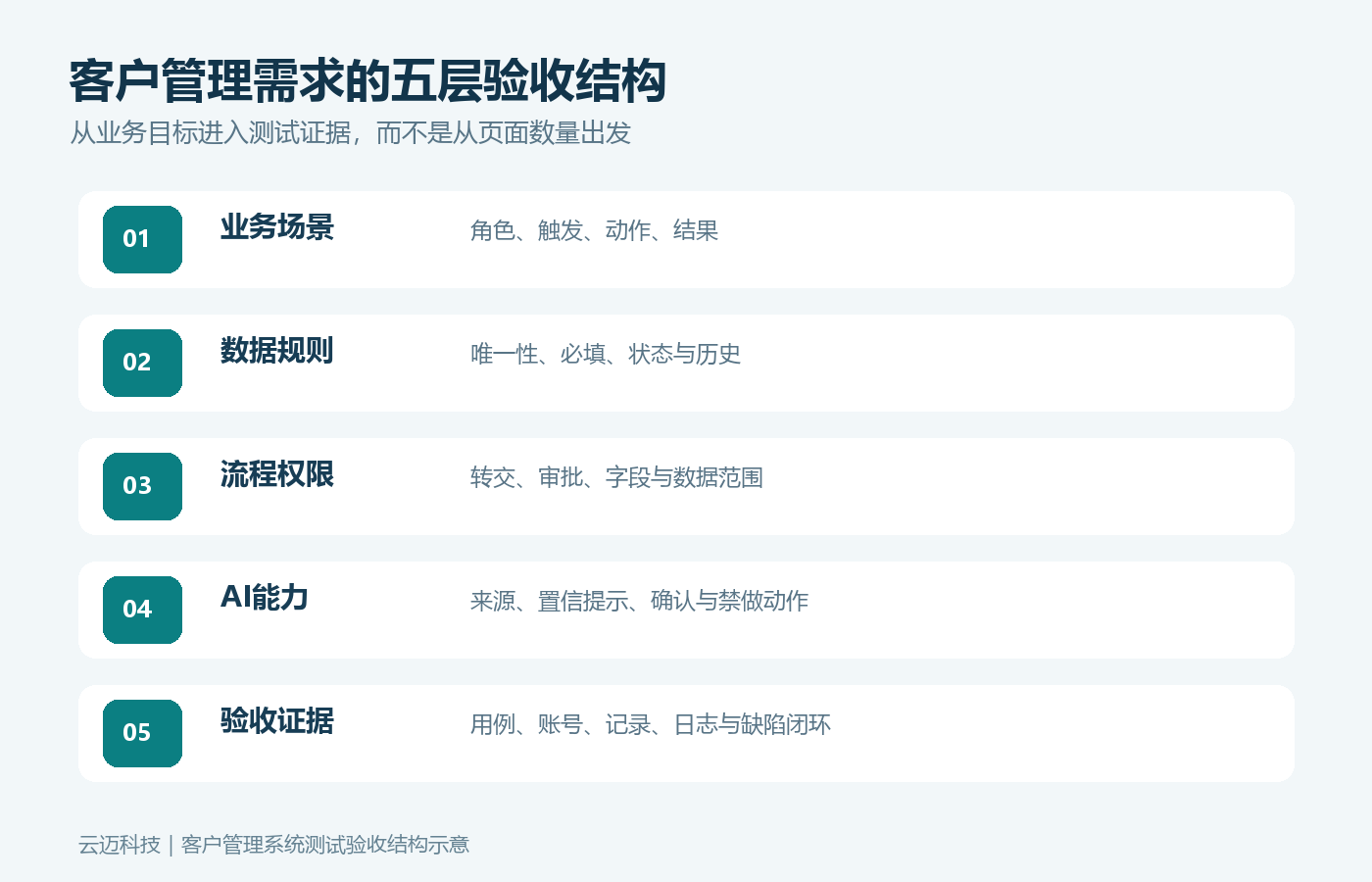Click the text 转交、审批、字段与数据范围

[617, 477]
